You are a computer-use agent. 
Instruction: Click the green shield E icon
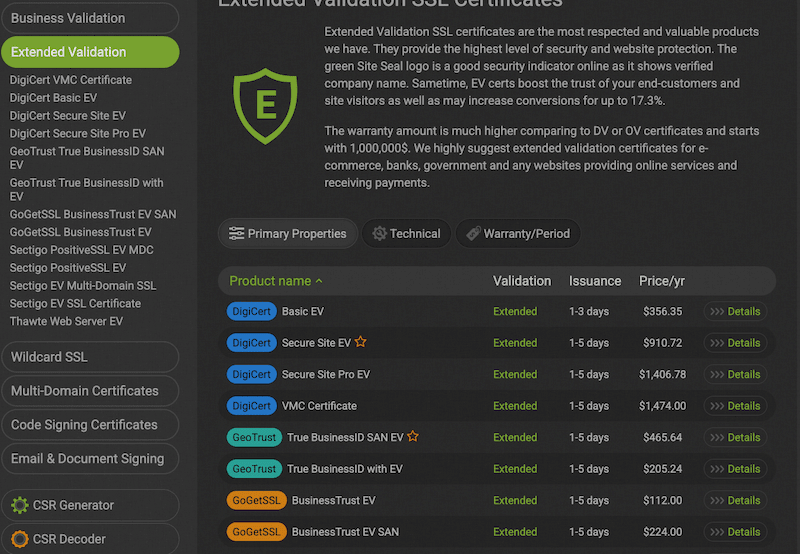click(x=265, y=106)
